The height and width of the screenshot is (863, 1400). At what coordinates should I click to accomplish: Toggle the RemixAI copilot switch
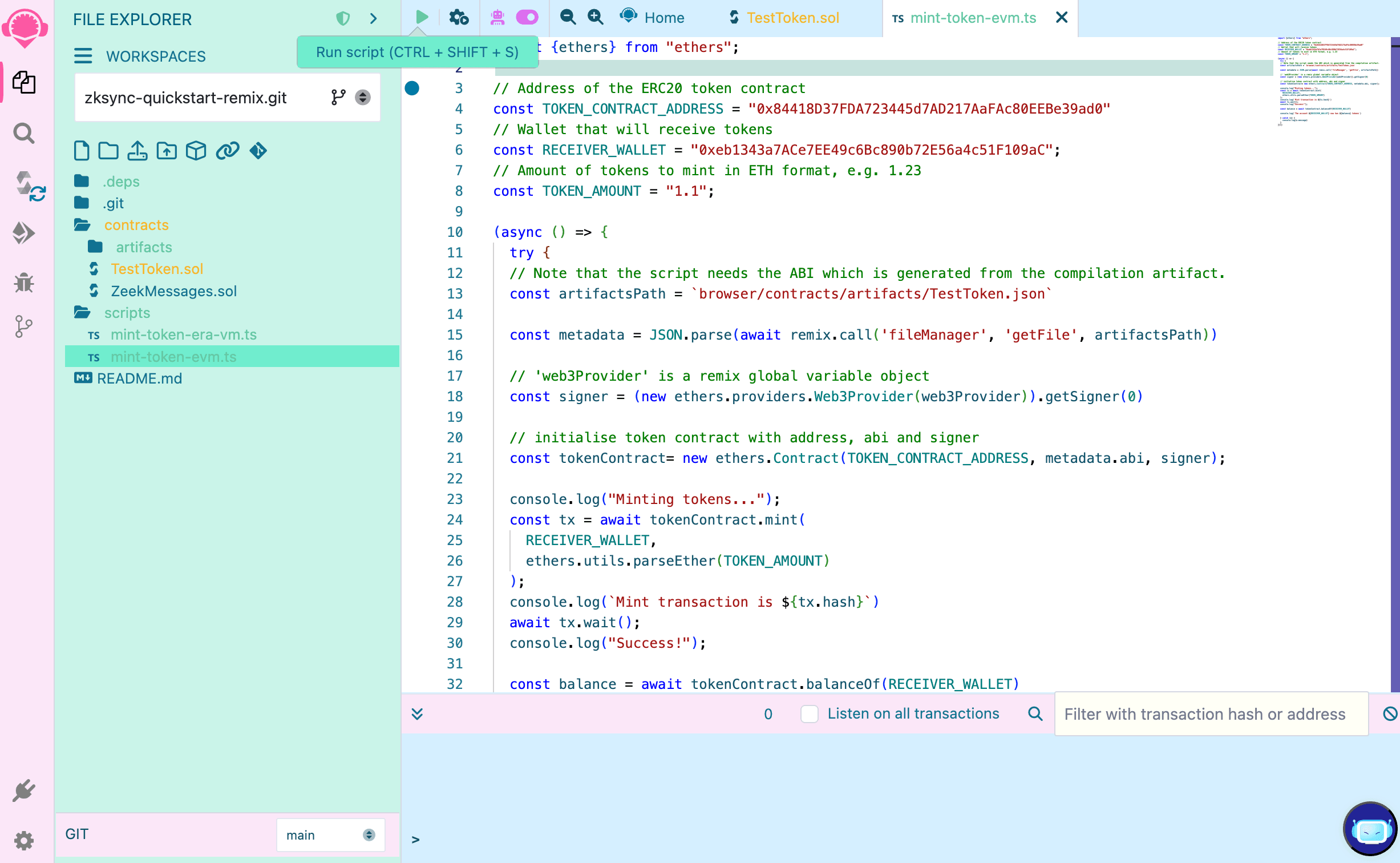pyautogui.click(x=527, y=17)
